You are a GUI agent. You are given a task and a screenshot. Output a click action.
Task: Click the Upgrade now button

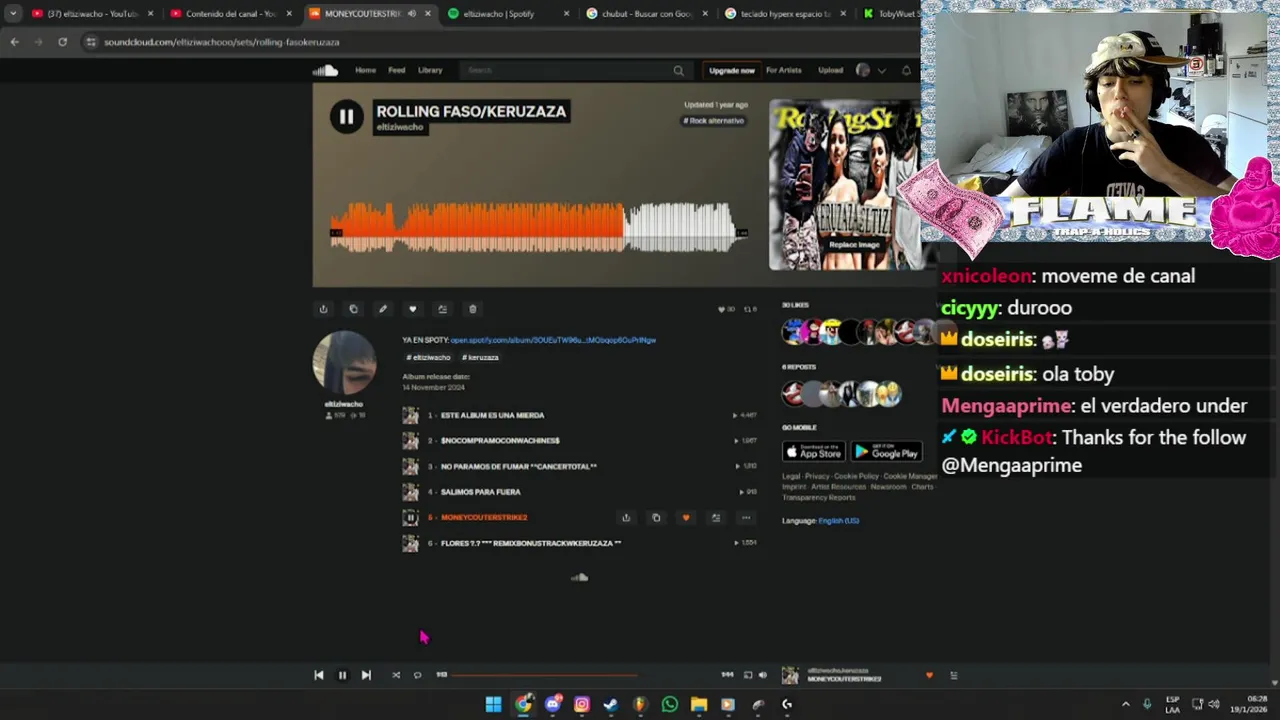point(731,70)
